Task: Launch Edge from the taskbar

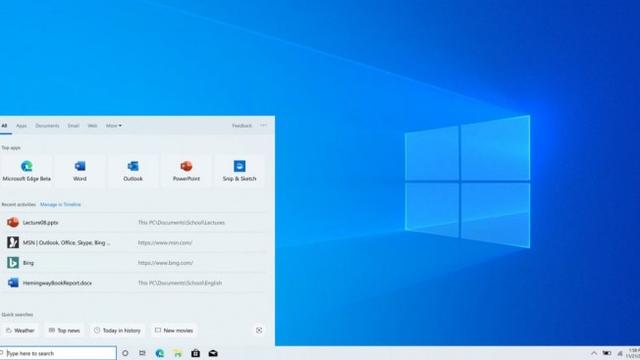Action: pos(160,353)
